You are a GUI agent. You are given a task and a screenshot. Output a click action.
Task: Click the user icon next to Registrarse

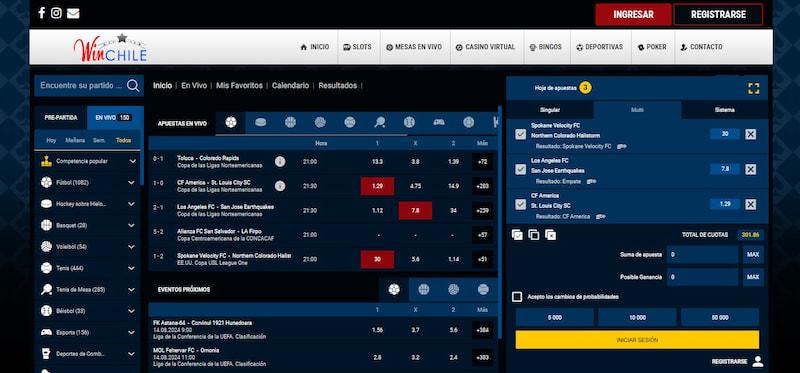pos(758,362)
